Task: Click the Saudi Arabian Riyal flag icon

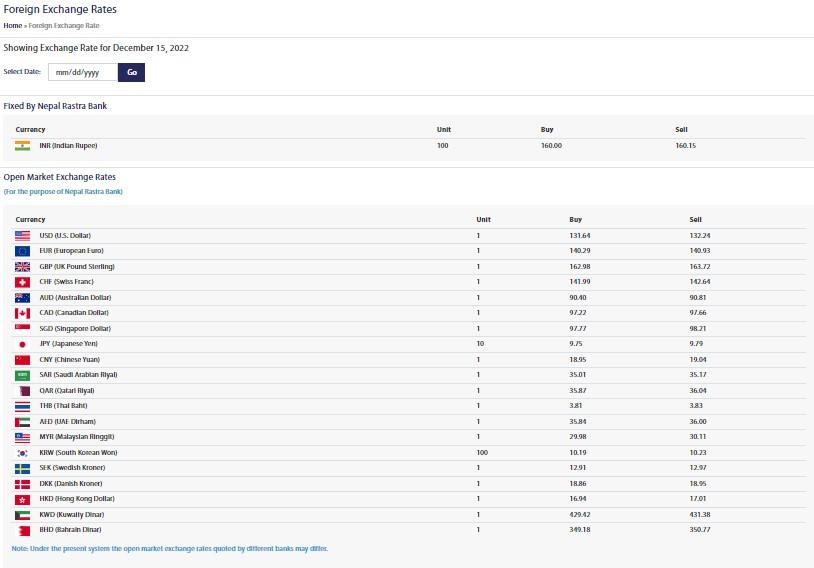Action: 22,375
